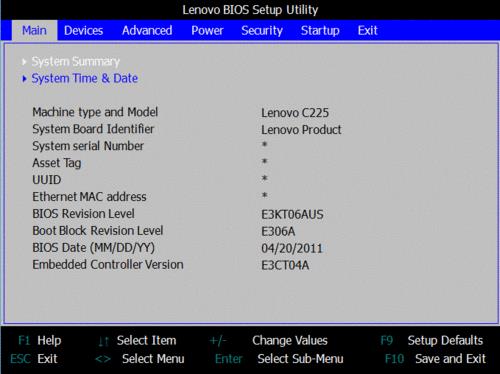Screen dimensions: 500x374
Task: Select the UUID label
Action: point(47,180)
